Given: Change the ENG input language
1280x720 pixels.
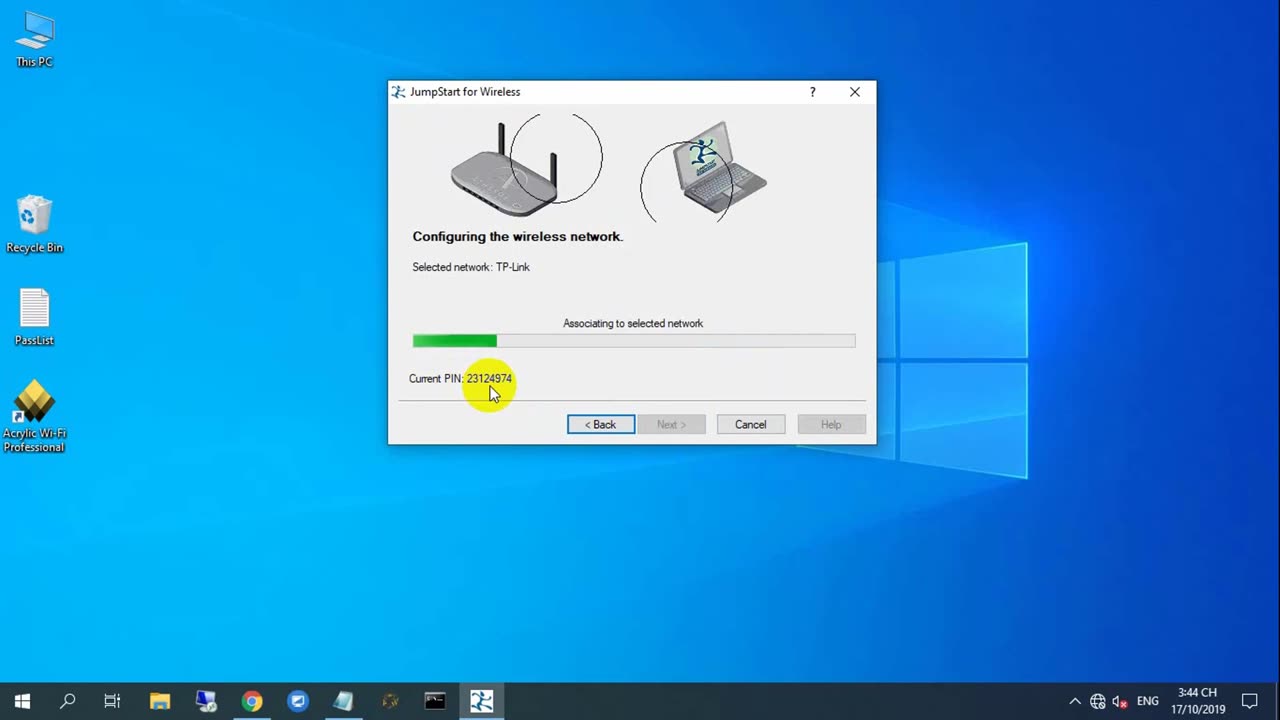Looking at the screenshot, I should 1148,701.
